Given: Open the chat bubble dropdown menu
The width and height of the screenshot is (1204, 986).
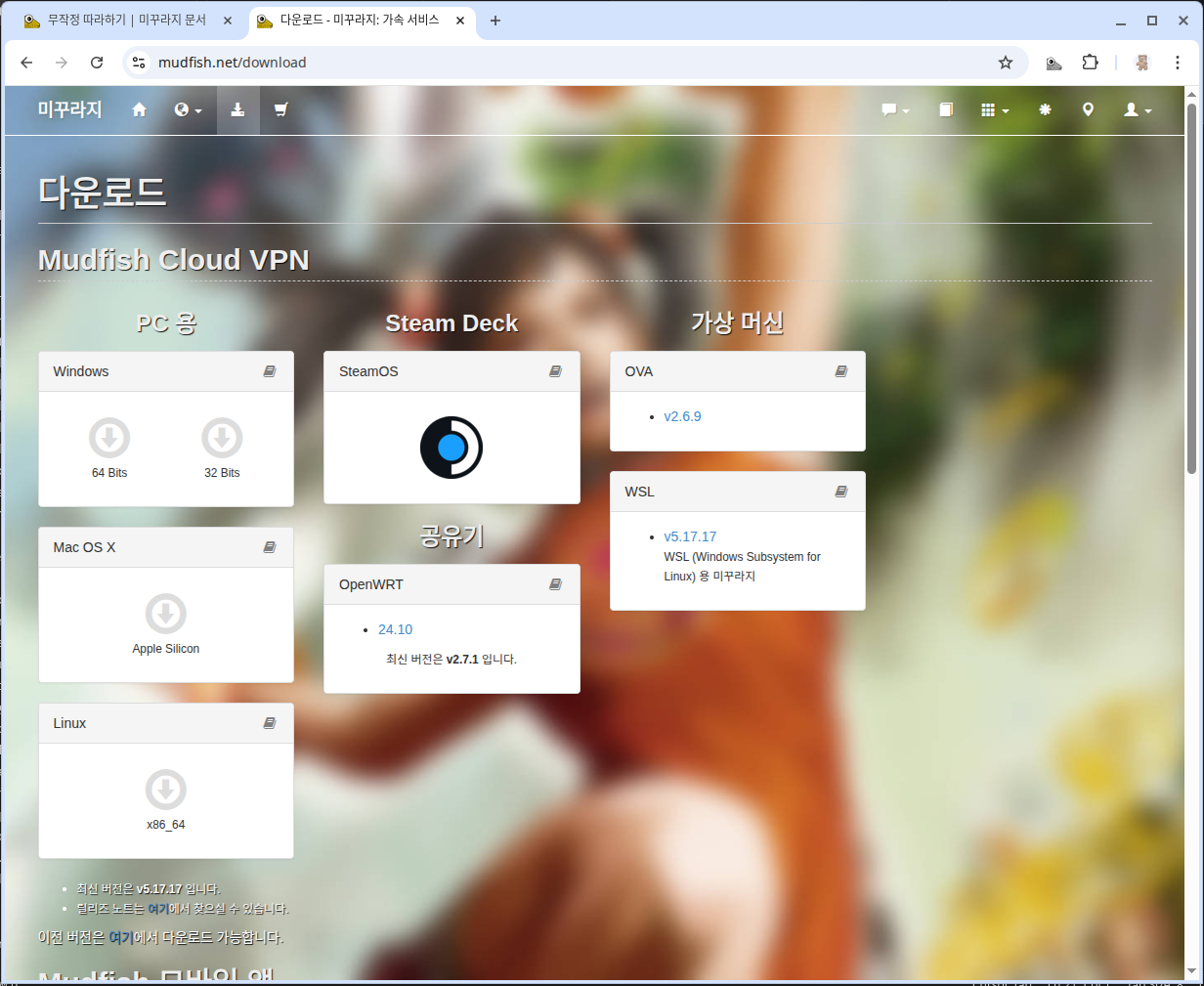Looking at the screenshot, I should [895, 109].
